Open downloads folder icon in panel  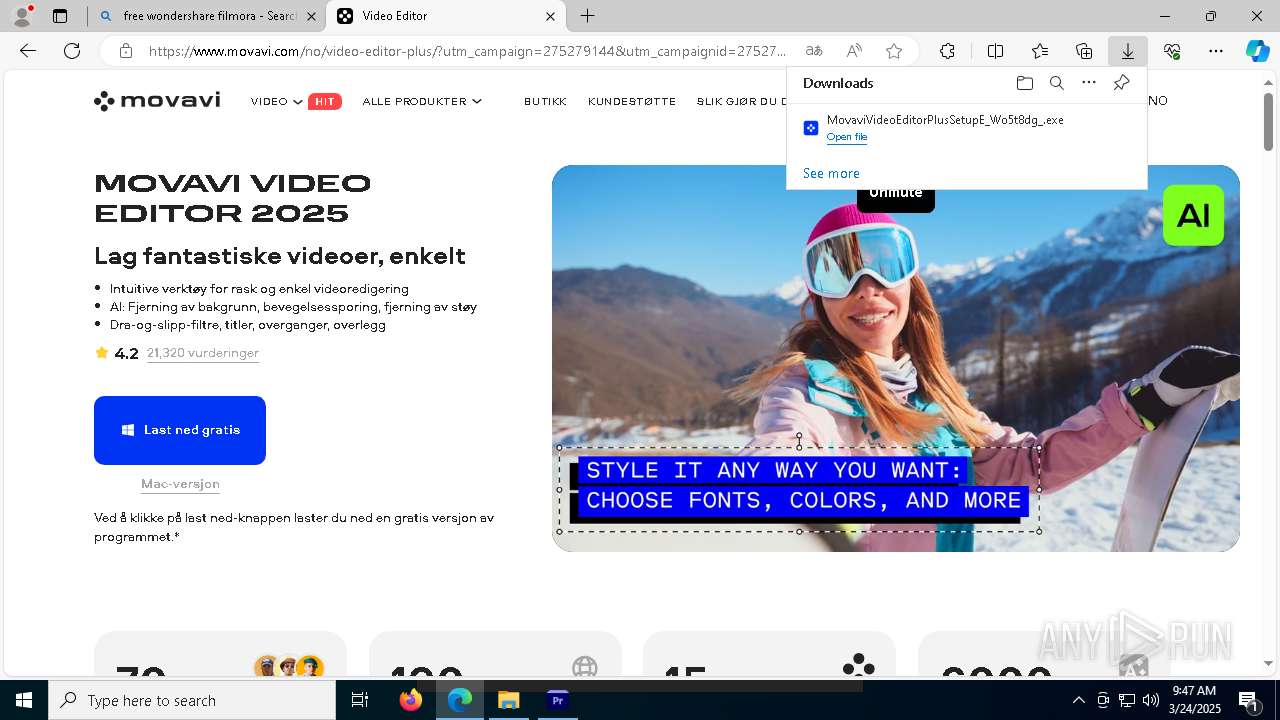tap(1024, 83)
